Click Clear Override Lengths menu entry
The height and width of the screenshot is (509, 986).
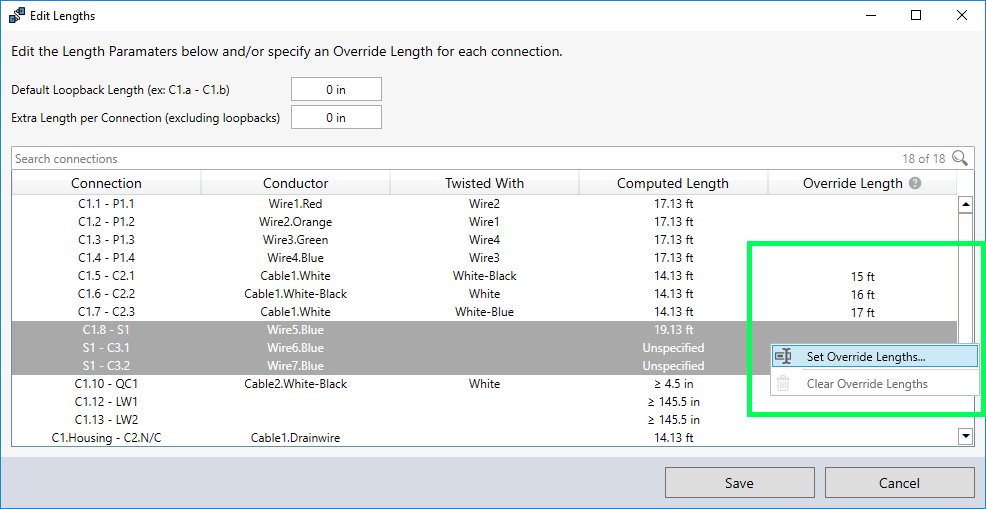tap(874, 383)
